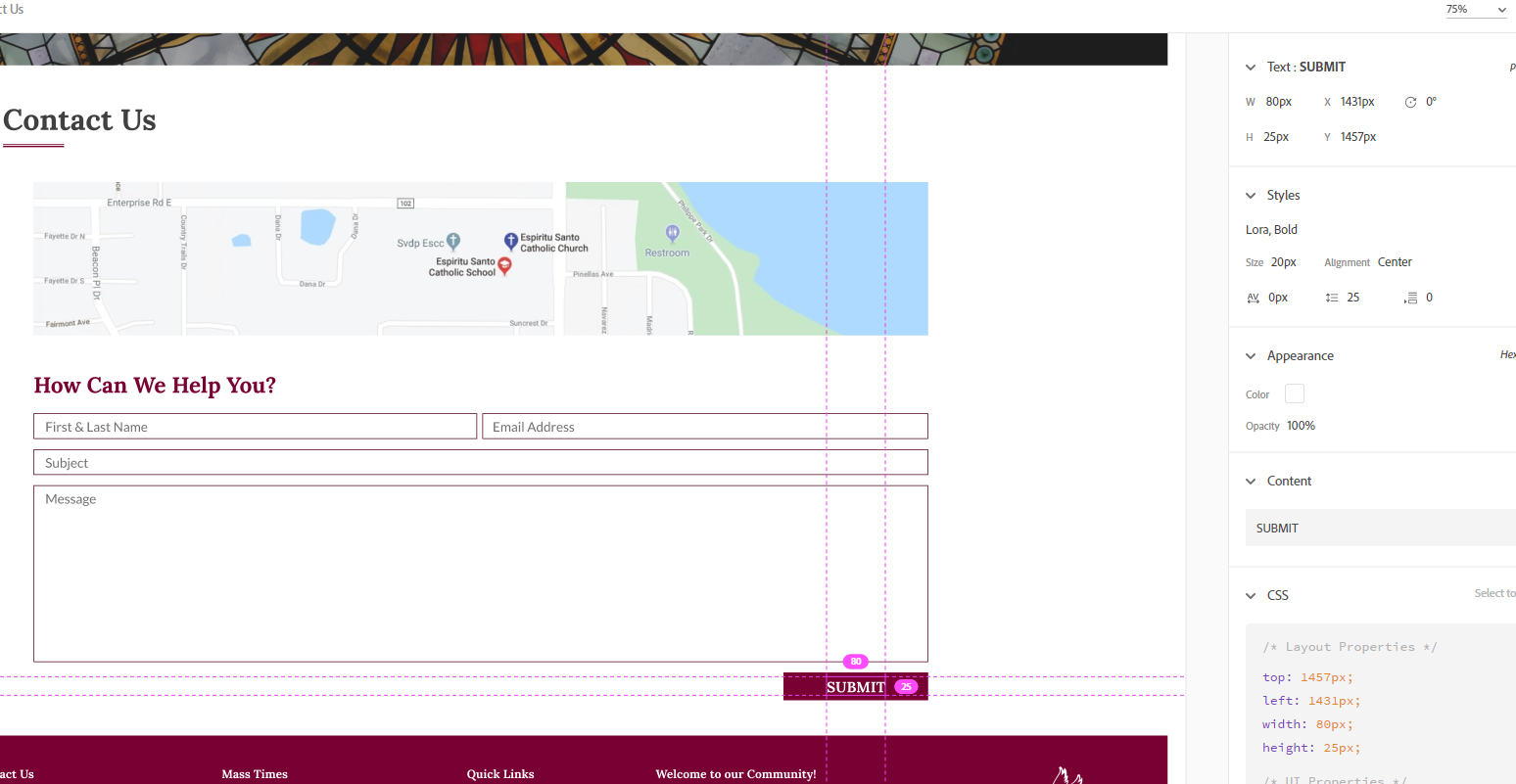Click the paragraph spacing icon
The height and width of the screenshot is (784, 1516).
[1410, 298]
